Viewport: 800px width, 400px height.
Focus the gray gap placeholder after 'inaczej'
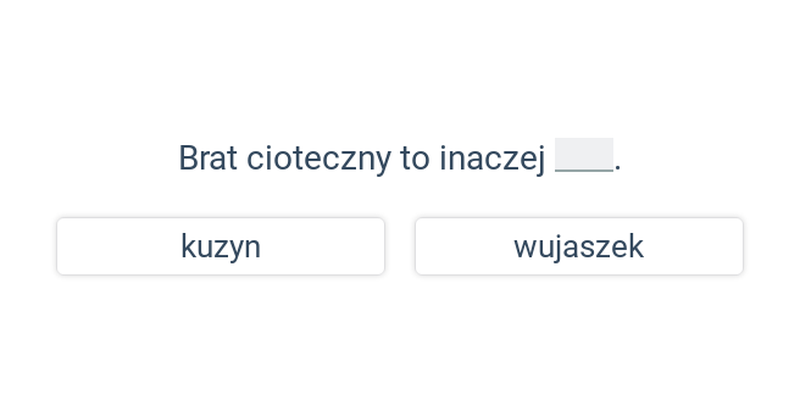[x=584, y=155]
